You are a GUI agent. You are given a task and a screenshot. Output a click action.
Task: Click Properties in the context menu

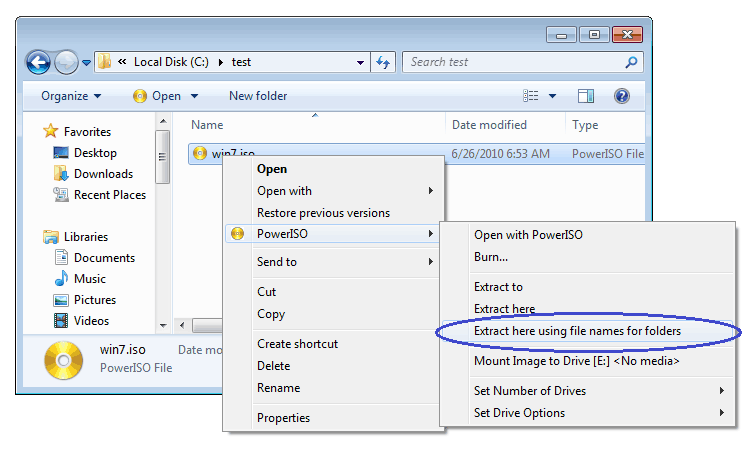(x=283, y=418)
